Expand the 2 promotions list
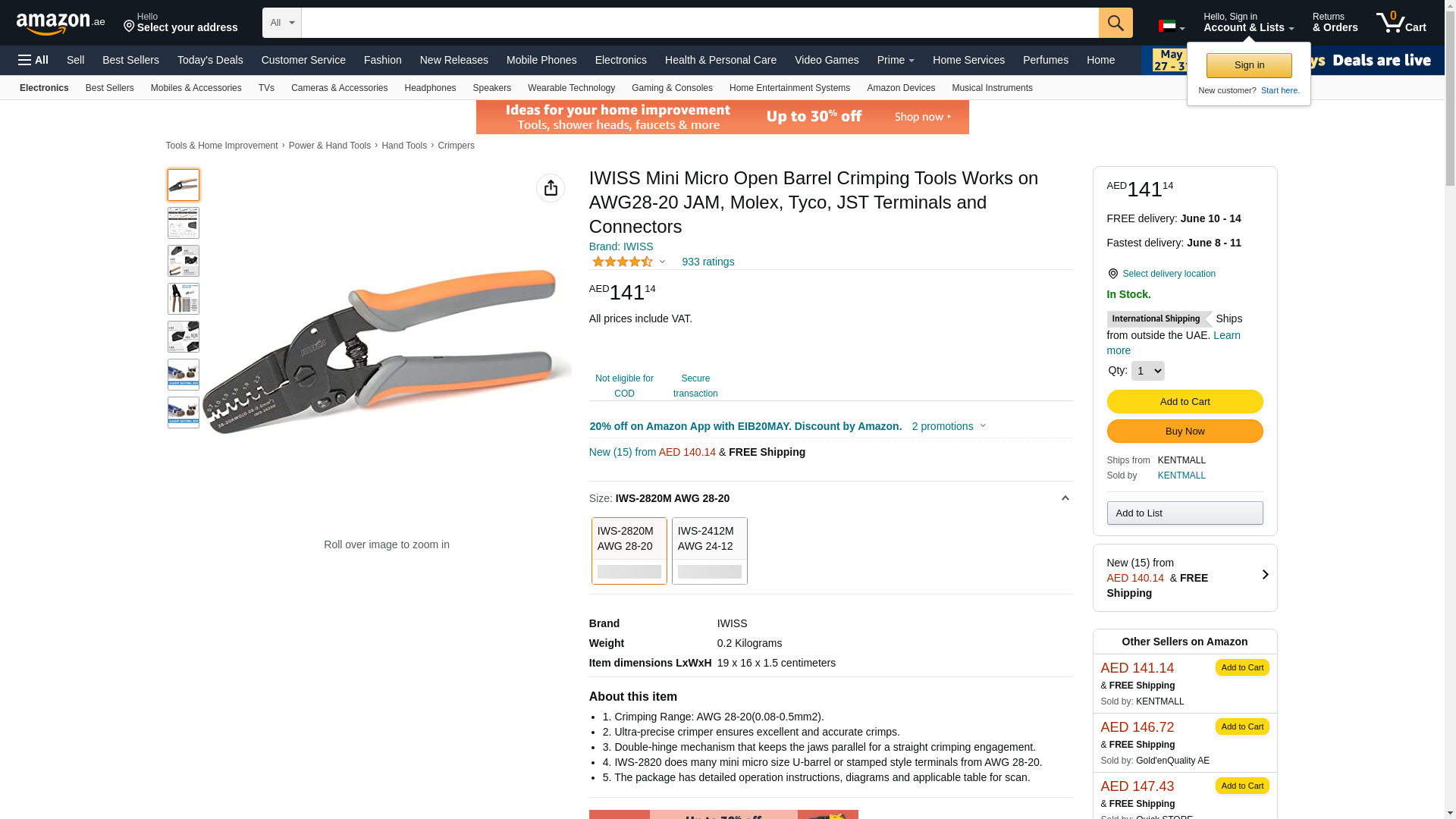This screenshot has width=1456, height=819. [949, 426]
